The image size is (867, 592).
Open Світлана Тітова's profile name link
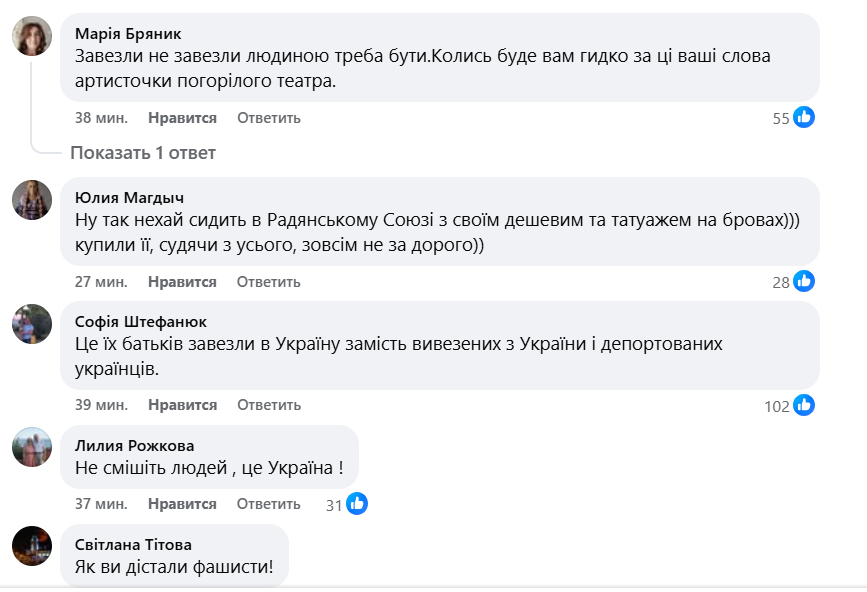coord(133,545)
